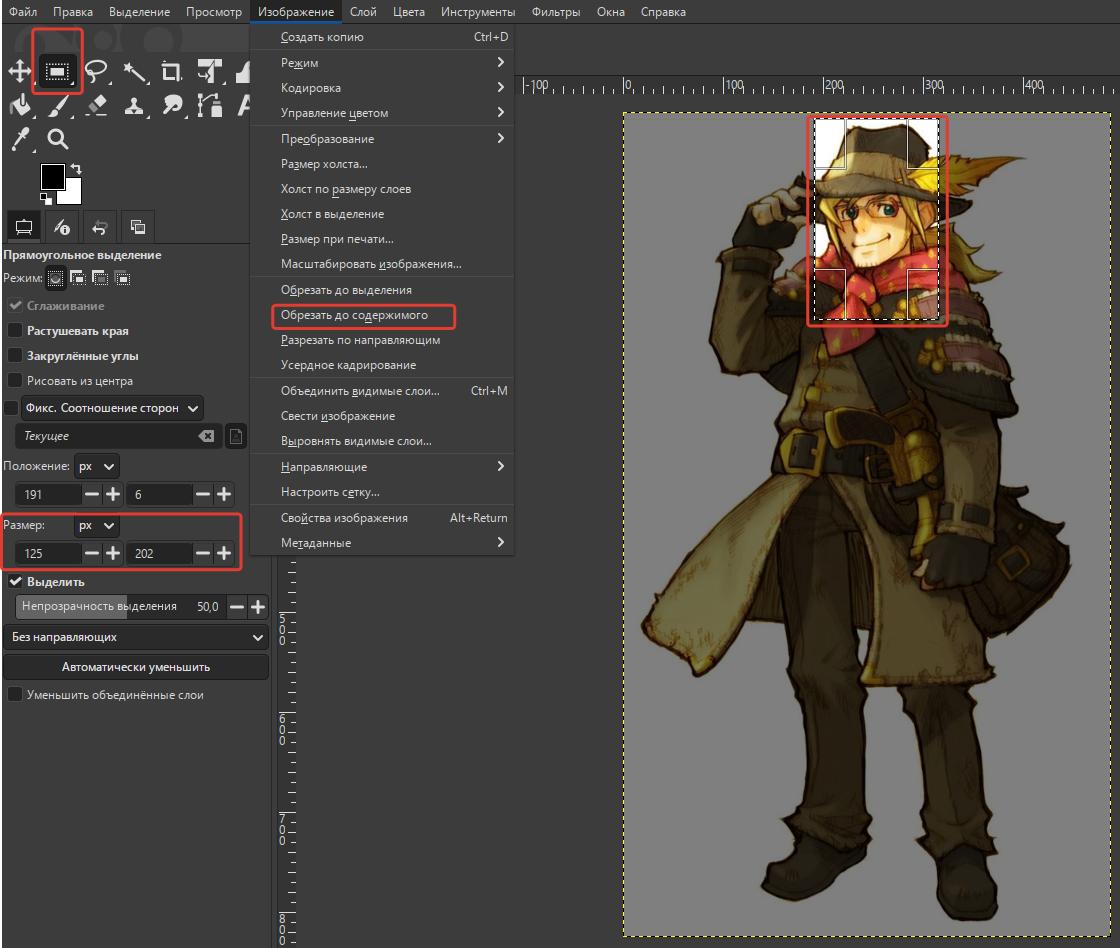Select the Unified Transform tool
The height and width of the screenshot is (948, 1120).
[210, 71]
